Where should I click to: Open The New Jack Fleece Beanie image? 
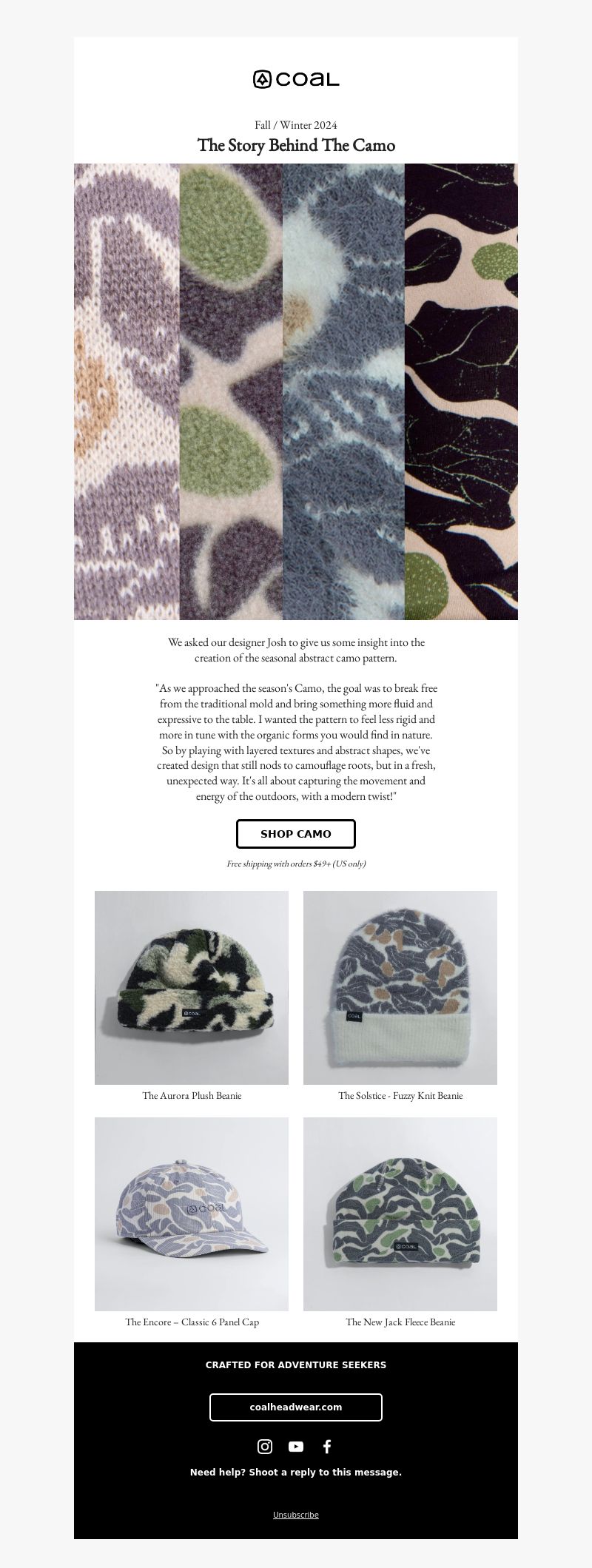click(400, 1214)
